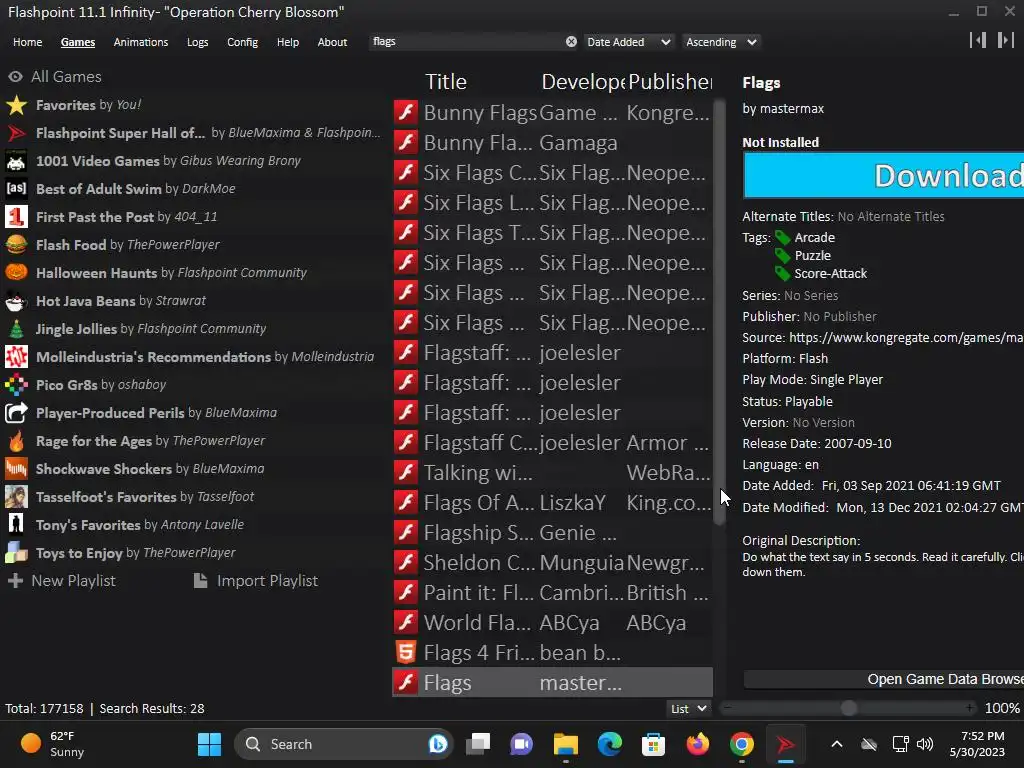The image size is (1024, 768).
Task: Click into the search field containing flags
Action: click(466, 42)
